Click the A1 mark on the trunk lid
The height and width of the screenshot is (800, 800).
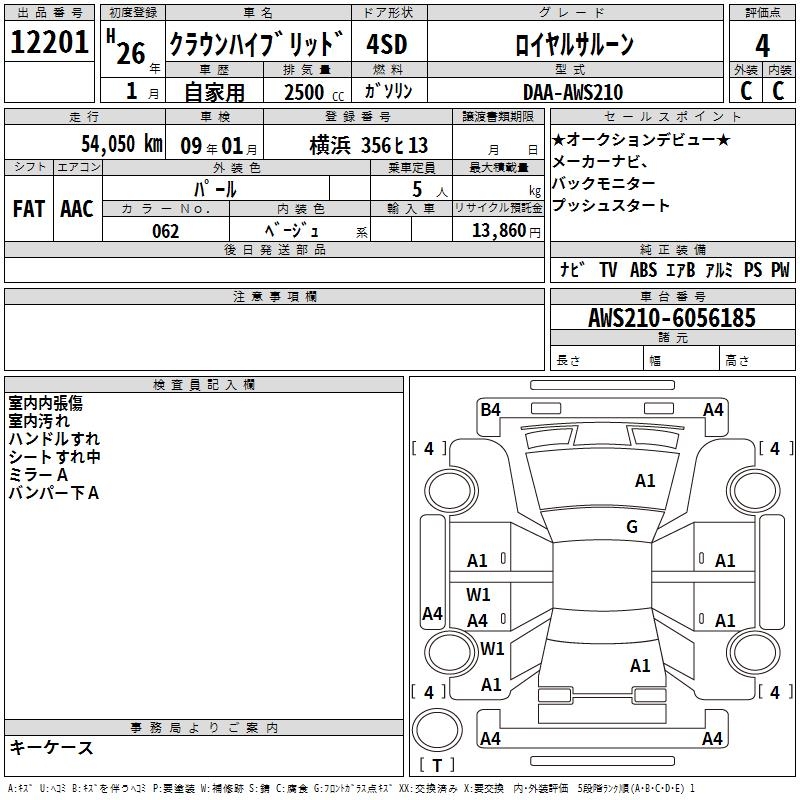pyautogui.click(x=640, y=666)
